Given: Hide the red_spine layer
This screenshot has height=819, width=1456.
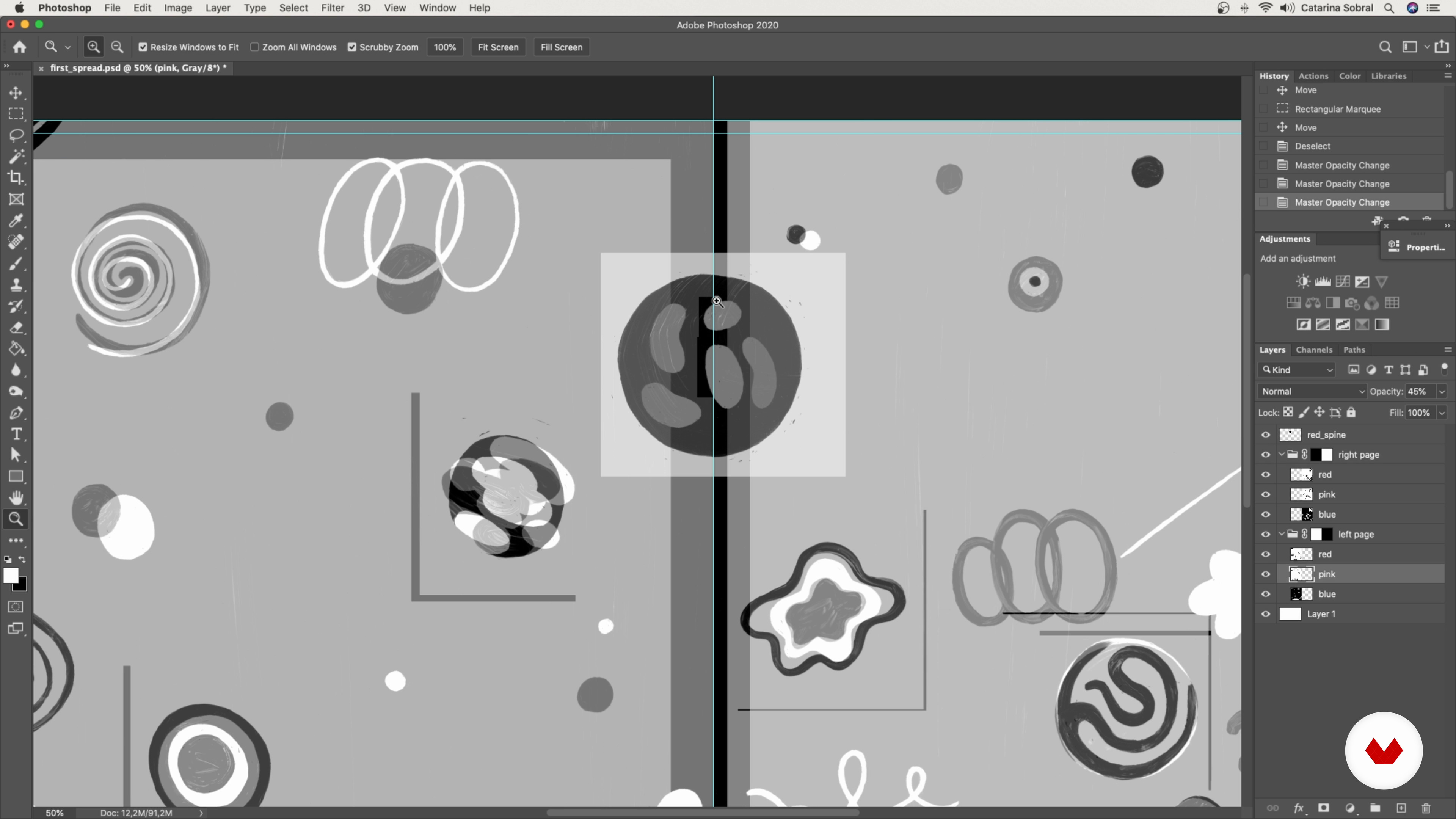Looking at the screenshot, I should [x=1266, y=435].
